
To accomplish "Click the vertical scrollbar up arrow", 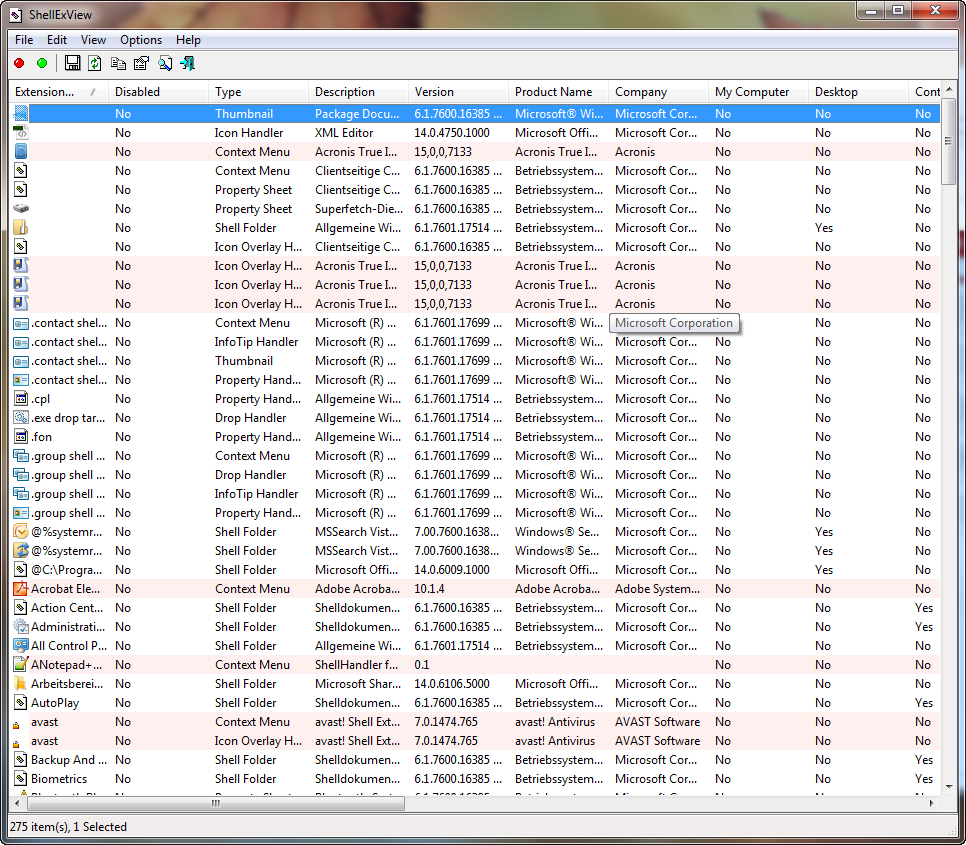I will (x=949, y=89).
